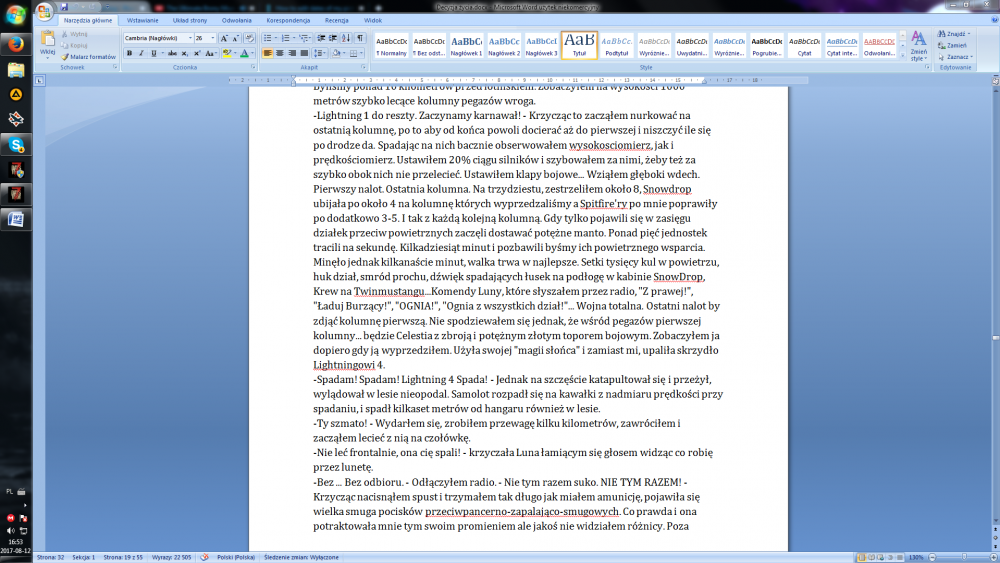
Task: Apply the Nagłówek 1 style
Action: 466,46
